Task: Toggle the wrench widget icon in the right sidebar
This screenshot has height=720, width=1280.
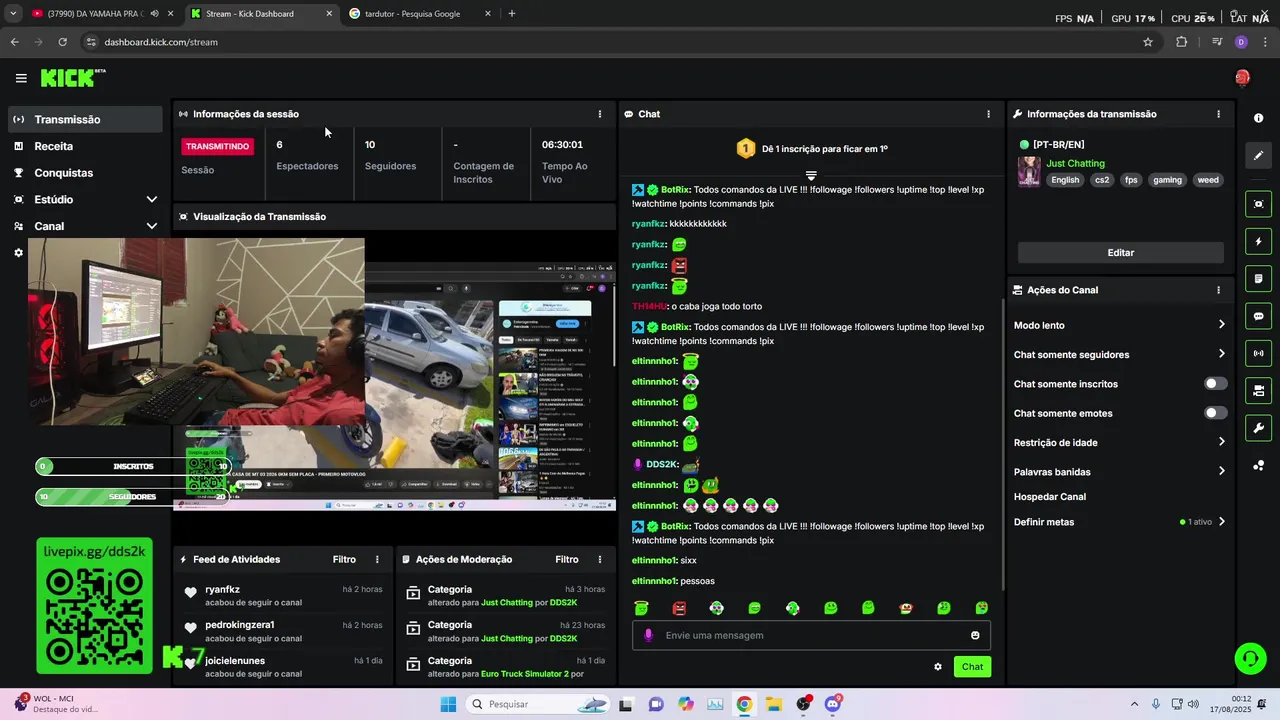Action: [x=1258, y=428]
